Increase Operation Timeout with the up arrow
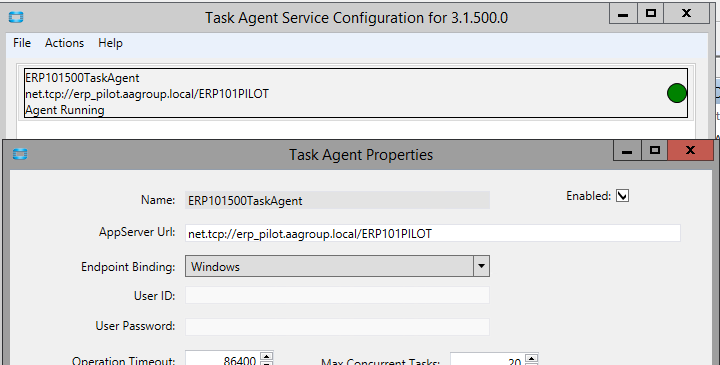 point(266,356)
